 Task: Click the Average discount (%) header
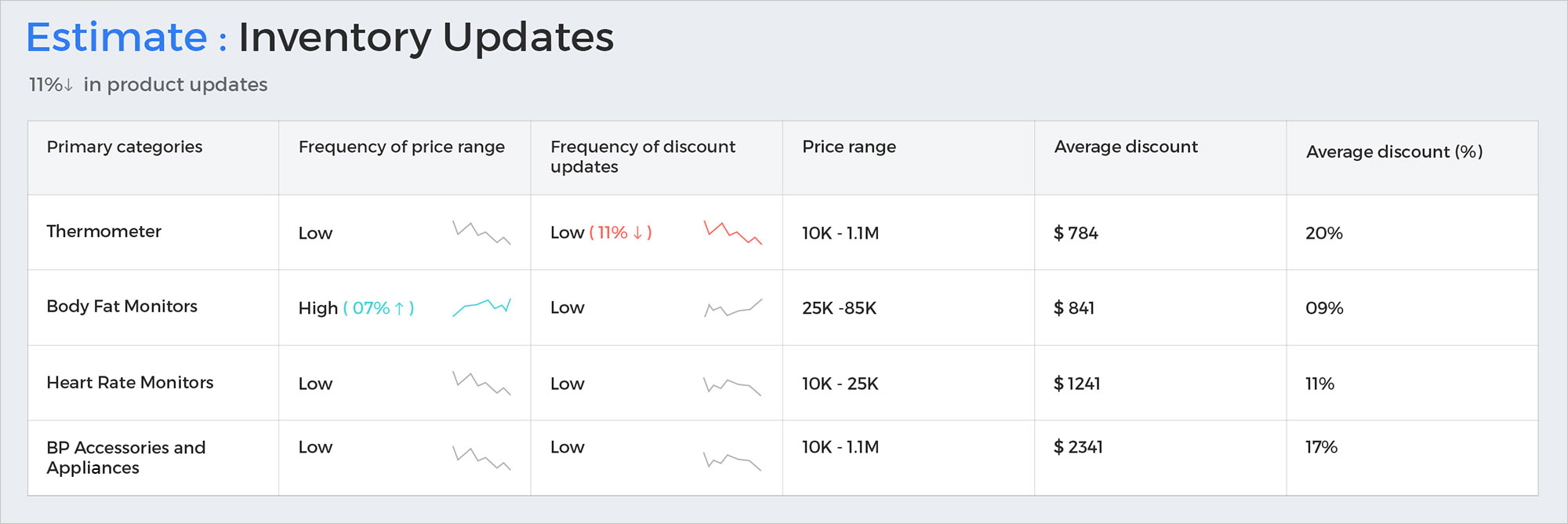pyautogui.click(x=1394, y=151)
